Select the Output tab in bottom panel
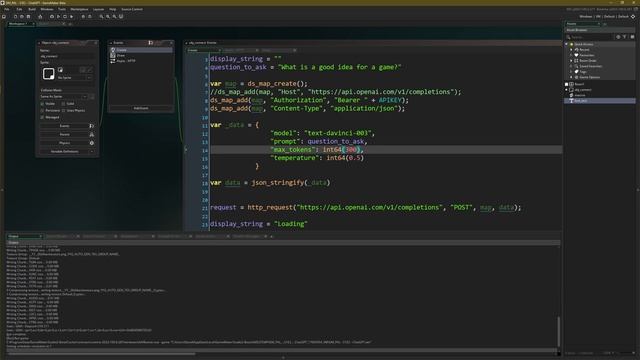Screen dimensions: 640x360 click(24, 236)
